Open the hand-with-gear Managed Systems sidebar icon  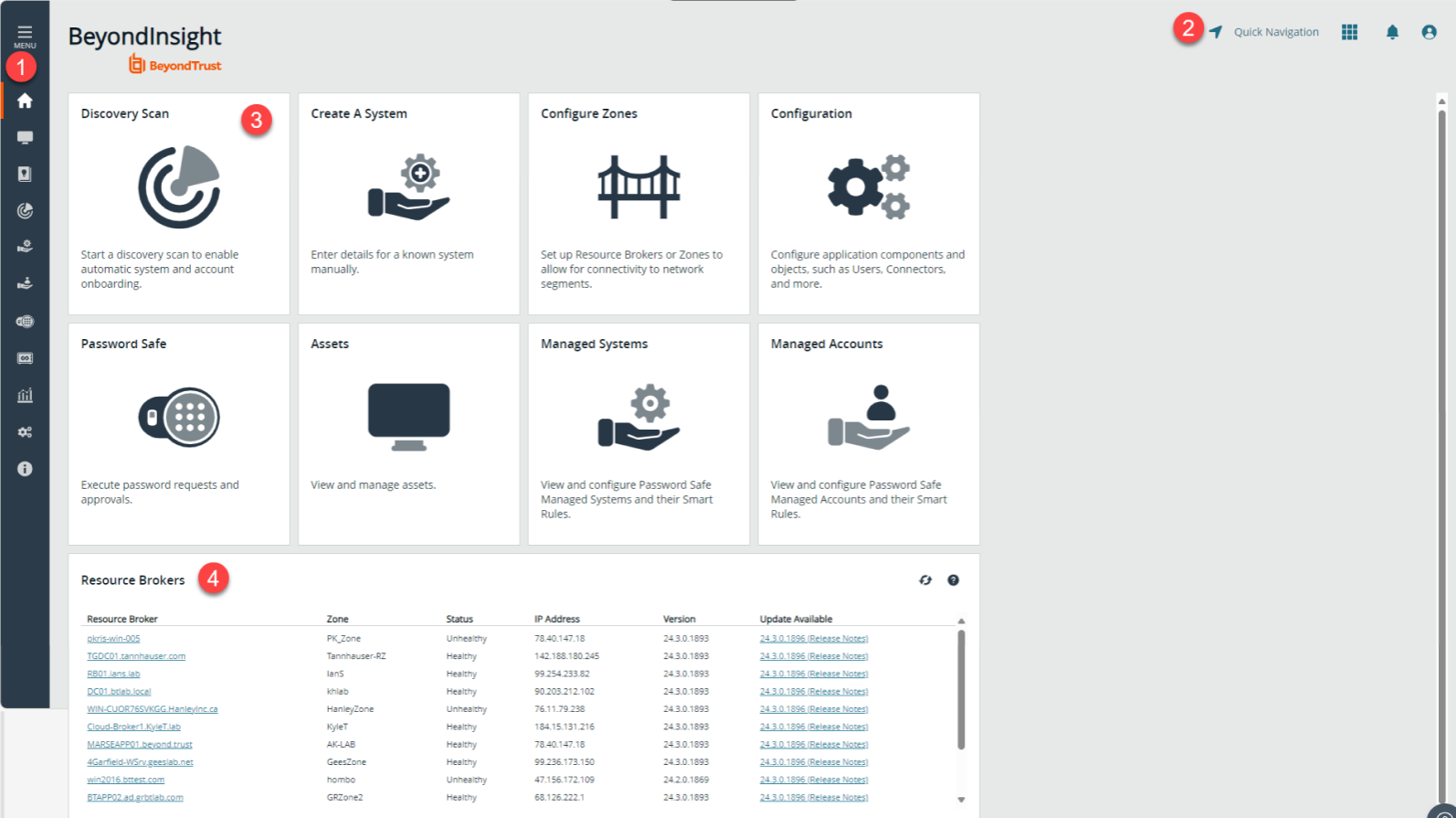[25, 247]
